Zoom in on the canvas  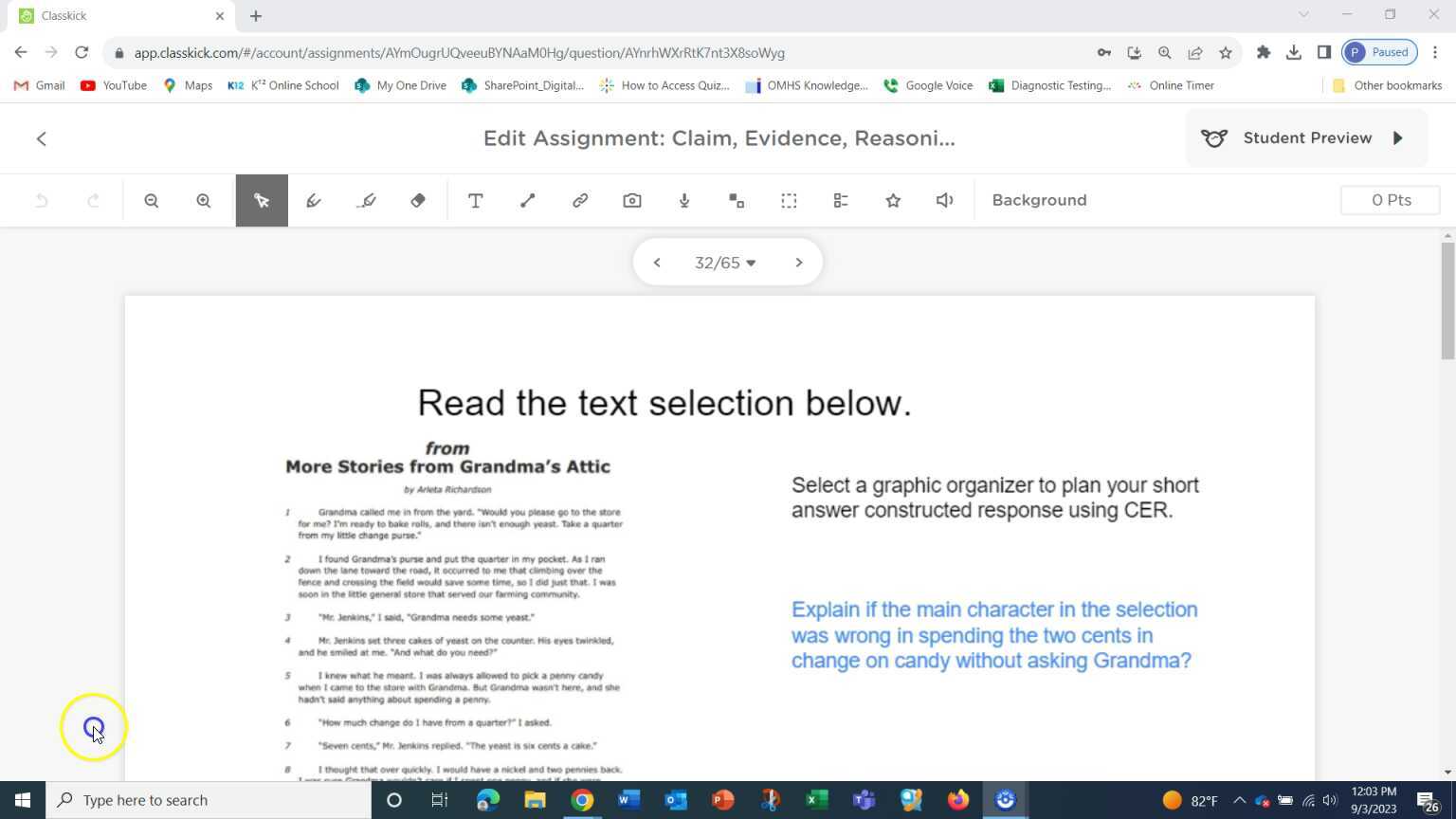coord(203,200)
